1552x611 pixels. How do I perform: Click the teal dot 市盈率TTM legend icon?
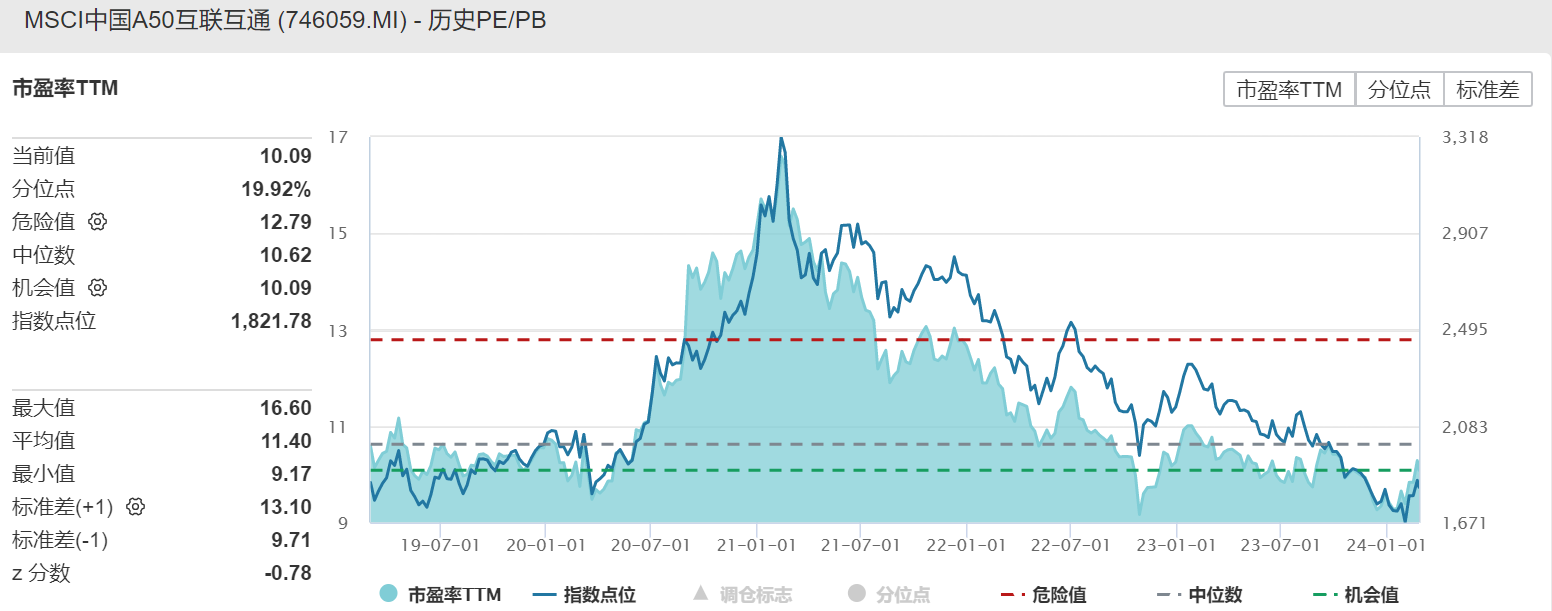coord(387,593)
